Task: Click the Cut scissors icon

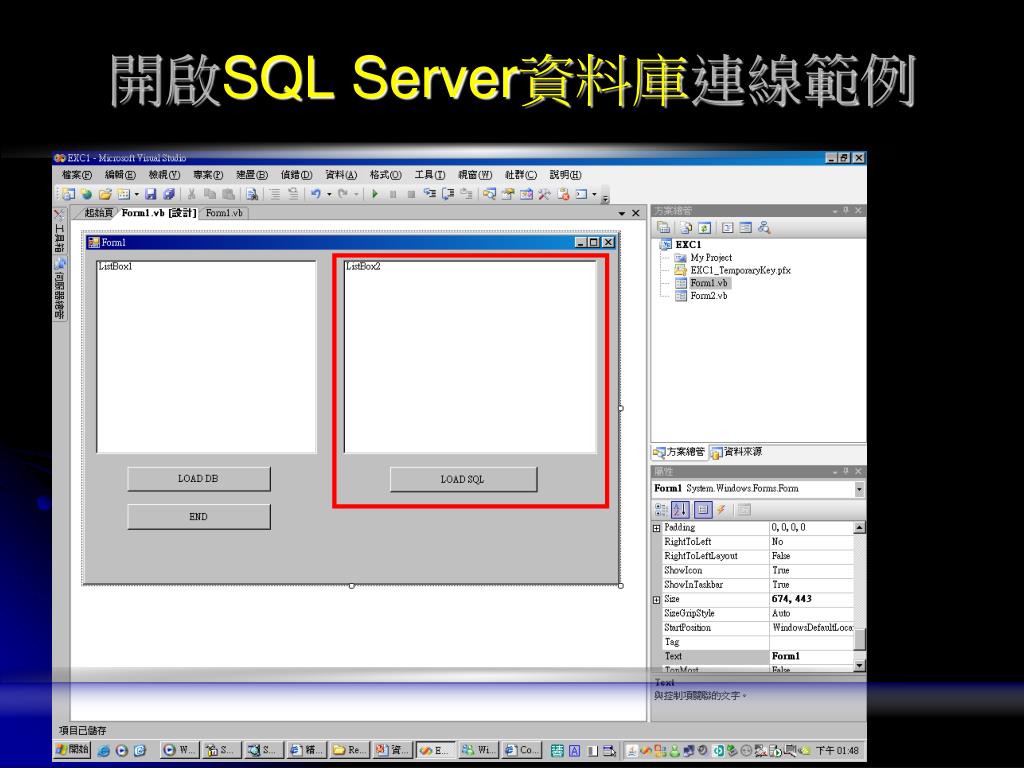Action: [x=191, y=194]
